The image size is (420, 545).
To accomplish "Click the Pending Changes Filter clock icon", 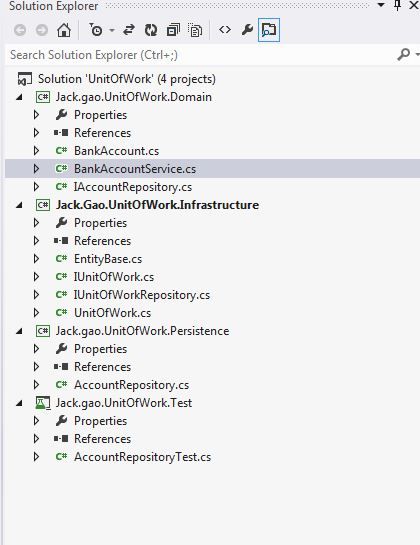I will [x=96, y=30].
